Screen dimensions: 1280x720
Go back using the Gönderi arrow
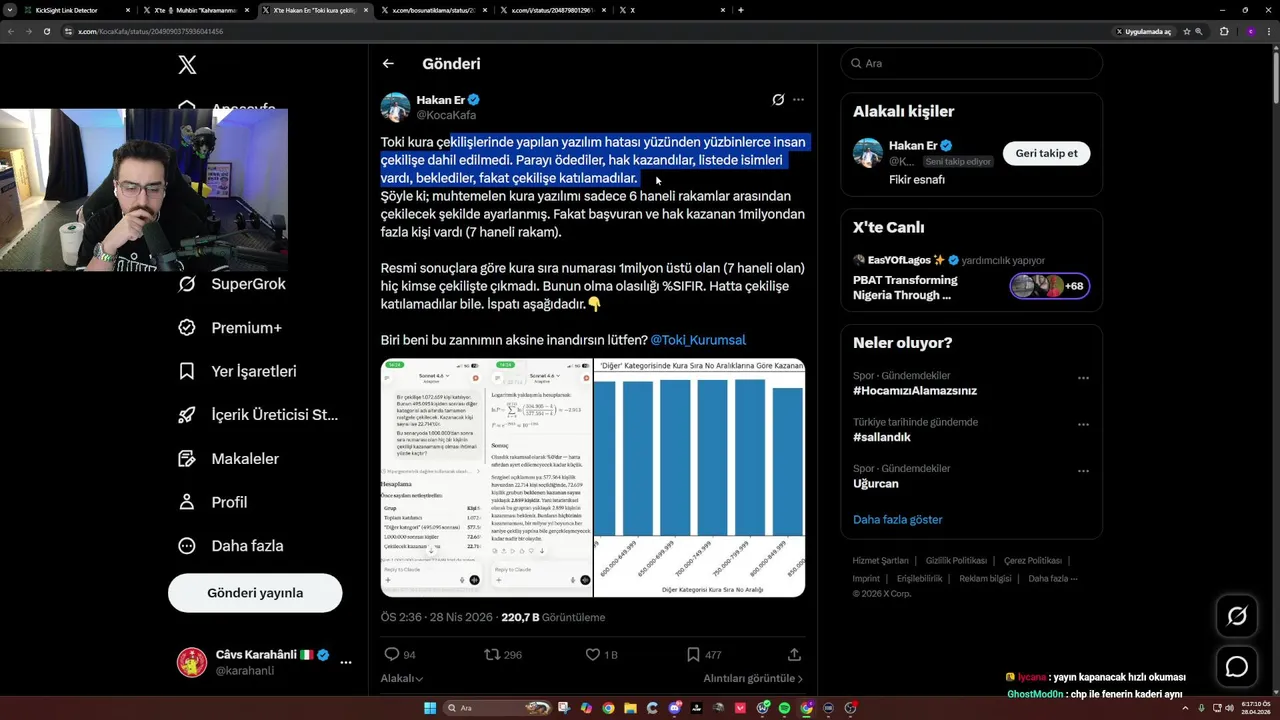[x=388, y=63]
